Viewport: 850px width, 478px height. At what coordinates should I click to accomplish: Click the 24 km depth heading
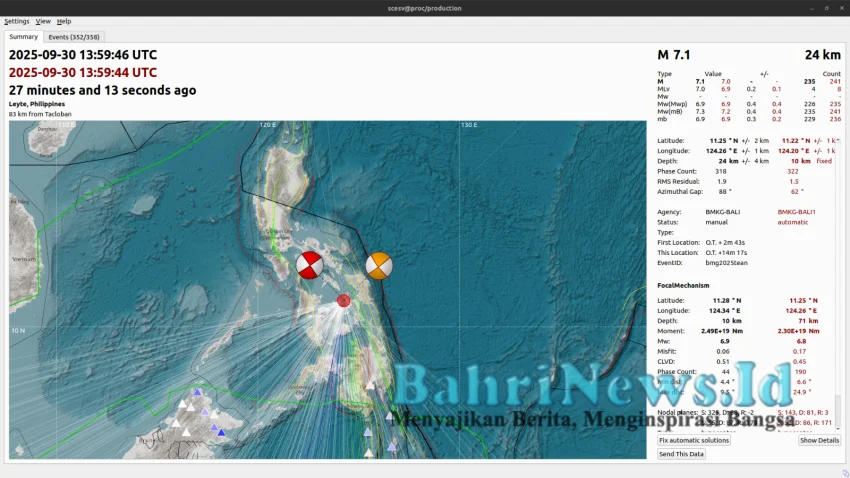[x=822, y=55]
